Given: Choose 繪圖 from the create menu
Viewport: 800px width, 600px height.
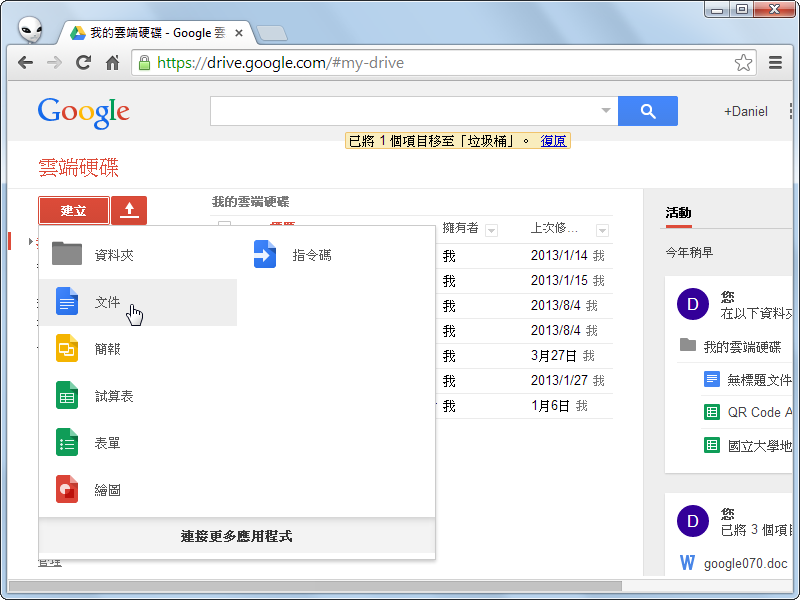Looking at the screenshot, I should (x=138, y=490).
